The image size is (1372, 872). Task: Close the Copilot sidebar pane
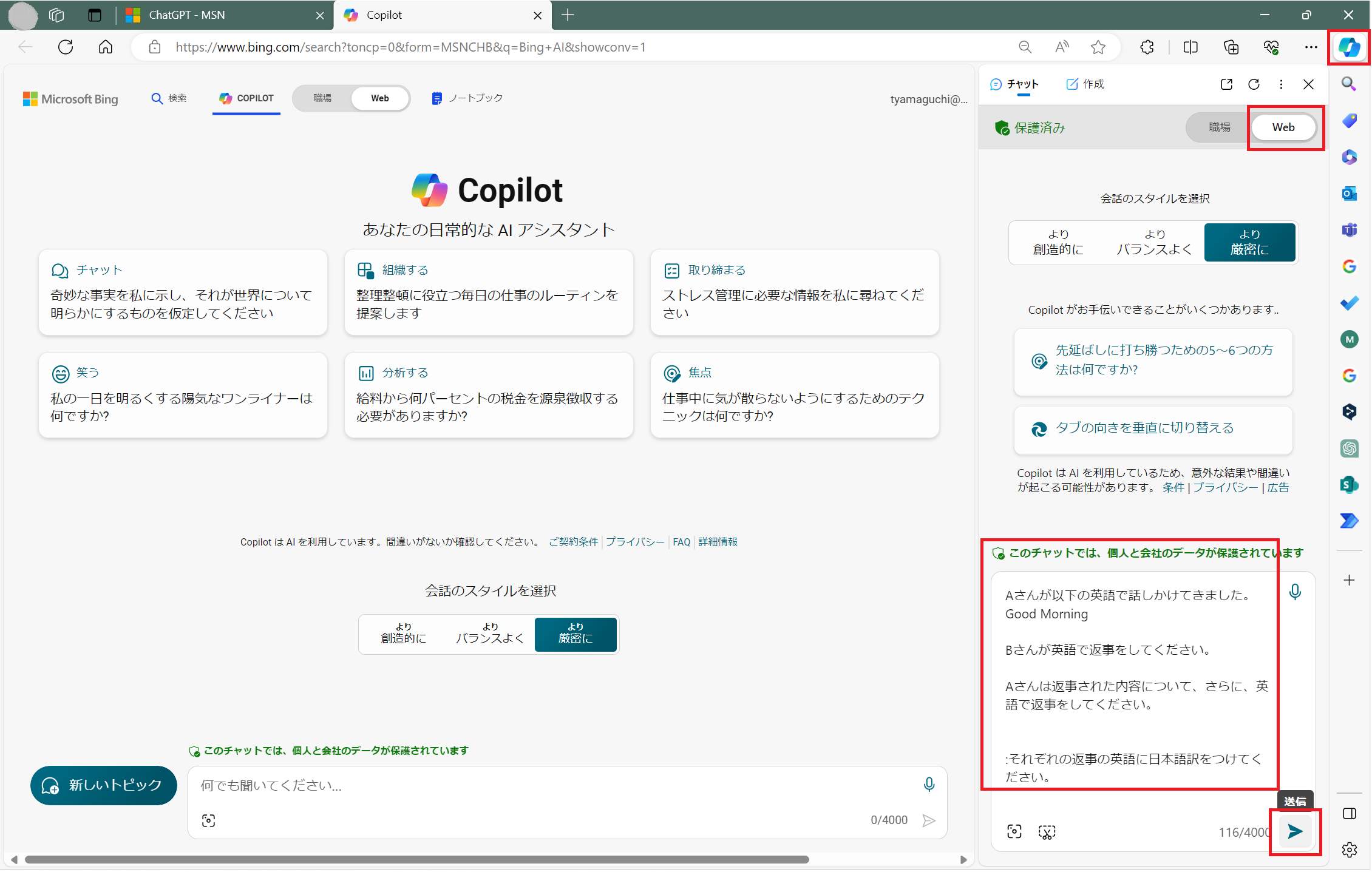click(1308, 84)
